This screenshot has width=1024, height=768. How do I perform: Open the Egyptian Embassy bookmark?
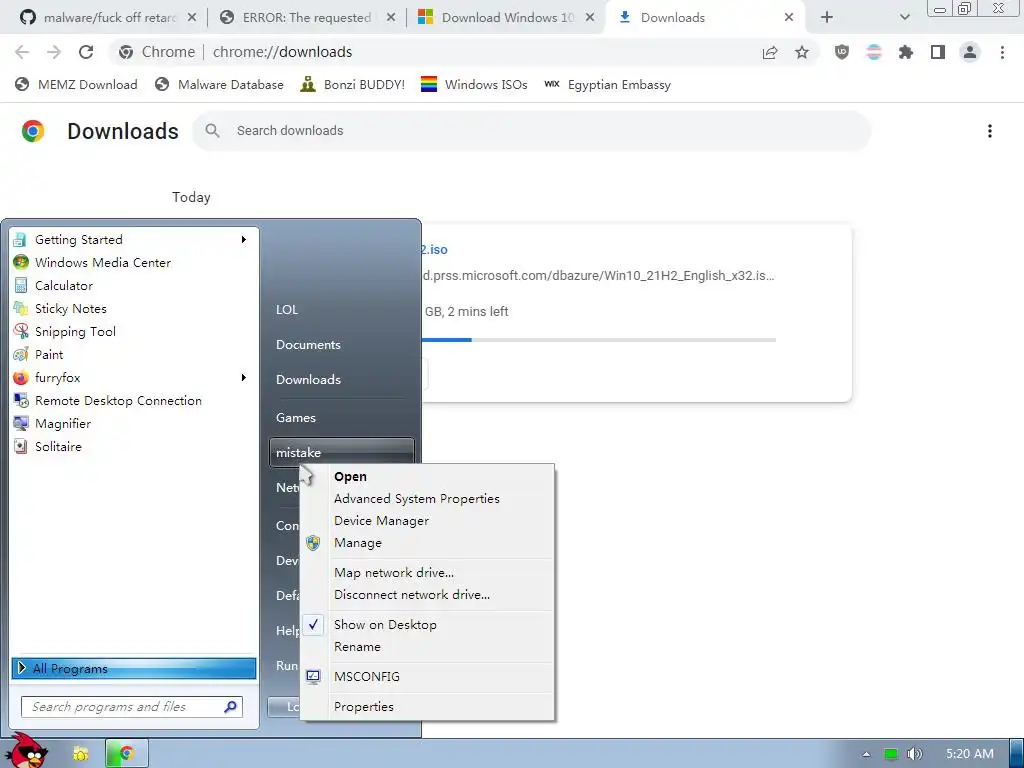(607, 85)
